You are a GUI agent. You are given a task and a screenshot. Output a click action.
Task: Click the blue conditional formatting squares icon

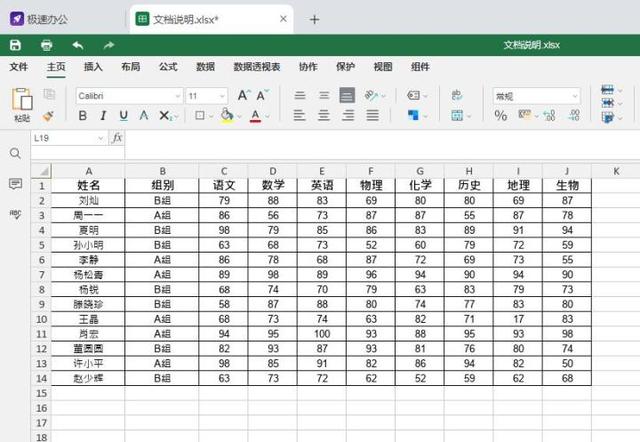pyautogui.click(x=413, y=115)
